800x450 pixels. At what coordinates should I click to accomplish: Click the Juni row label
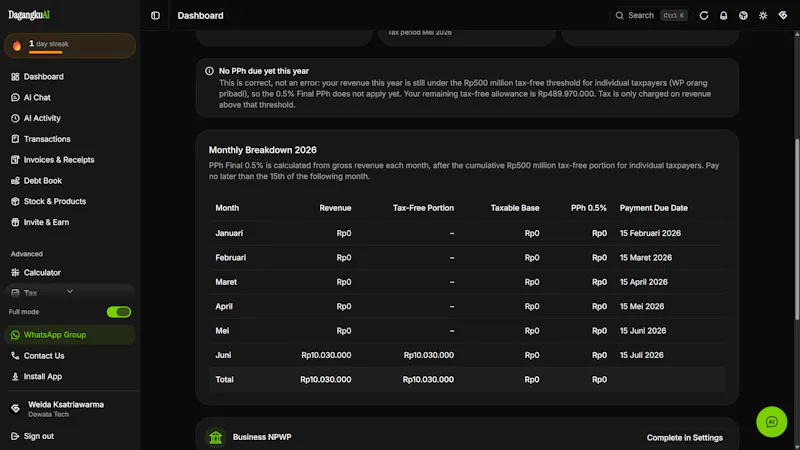tap(223, 355)
